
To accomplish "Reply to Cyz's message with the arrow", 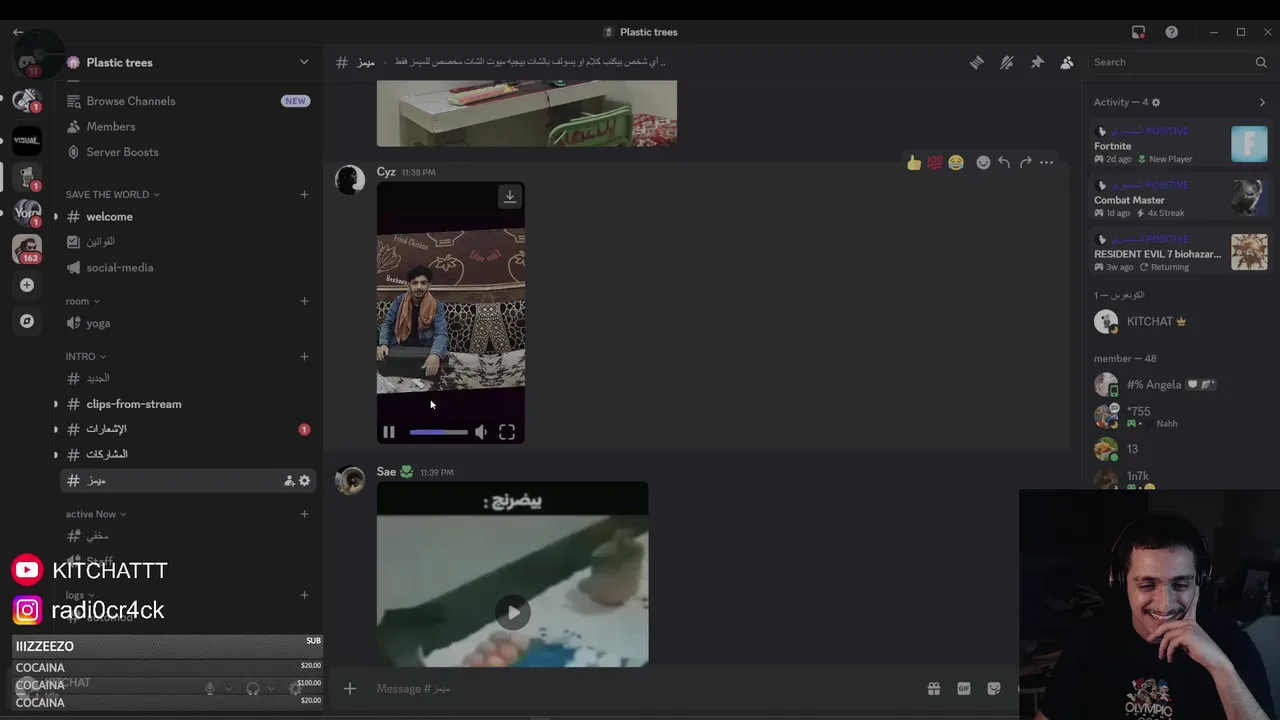I will click(1004, 162).
